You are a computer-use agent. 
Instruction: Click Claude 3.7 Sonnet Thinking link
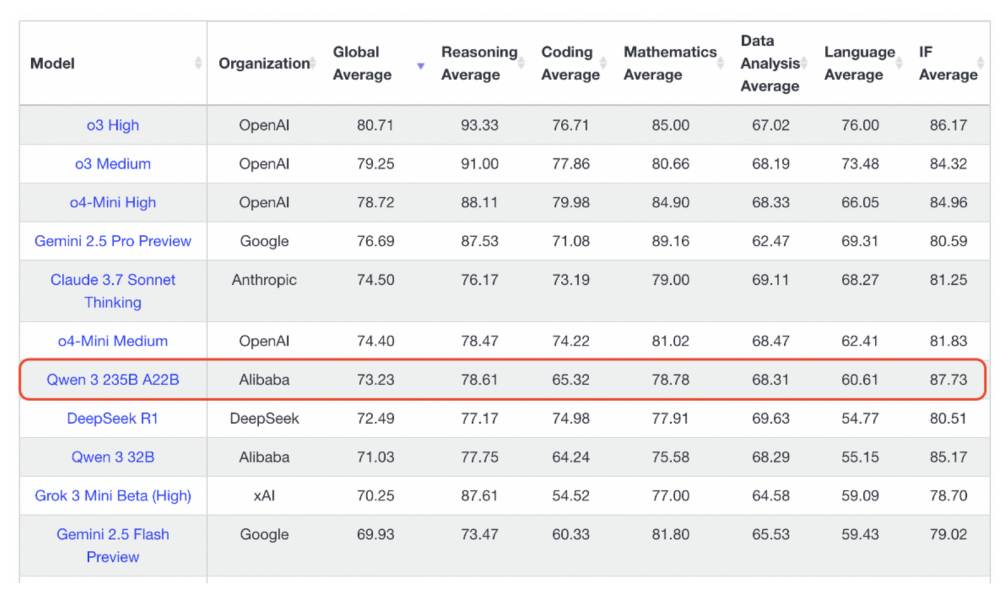click(113, 291)
